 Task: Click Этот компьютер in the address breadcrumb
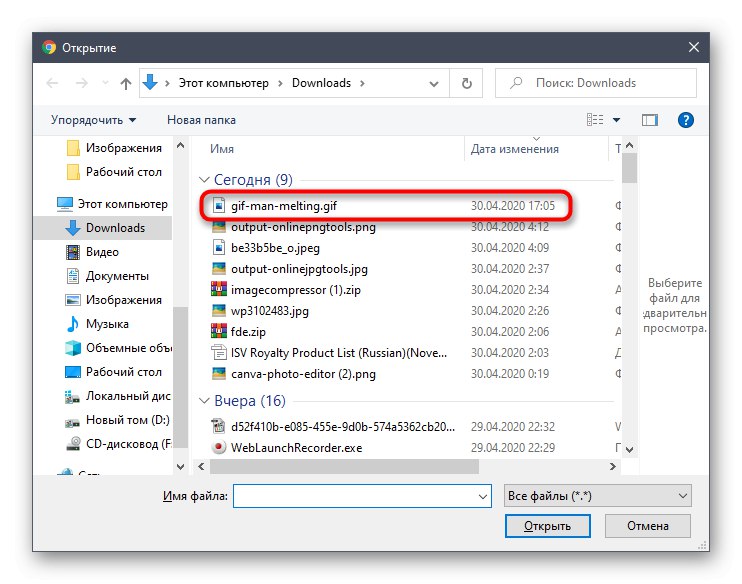tap(223, 83)
